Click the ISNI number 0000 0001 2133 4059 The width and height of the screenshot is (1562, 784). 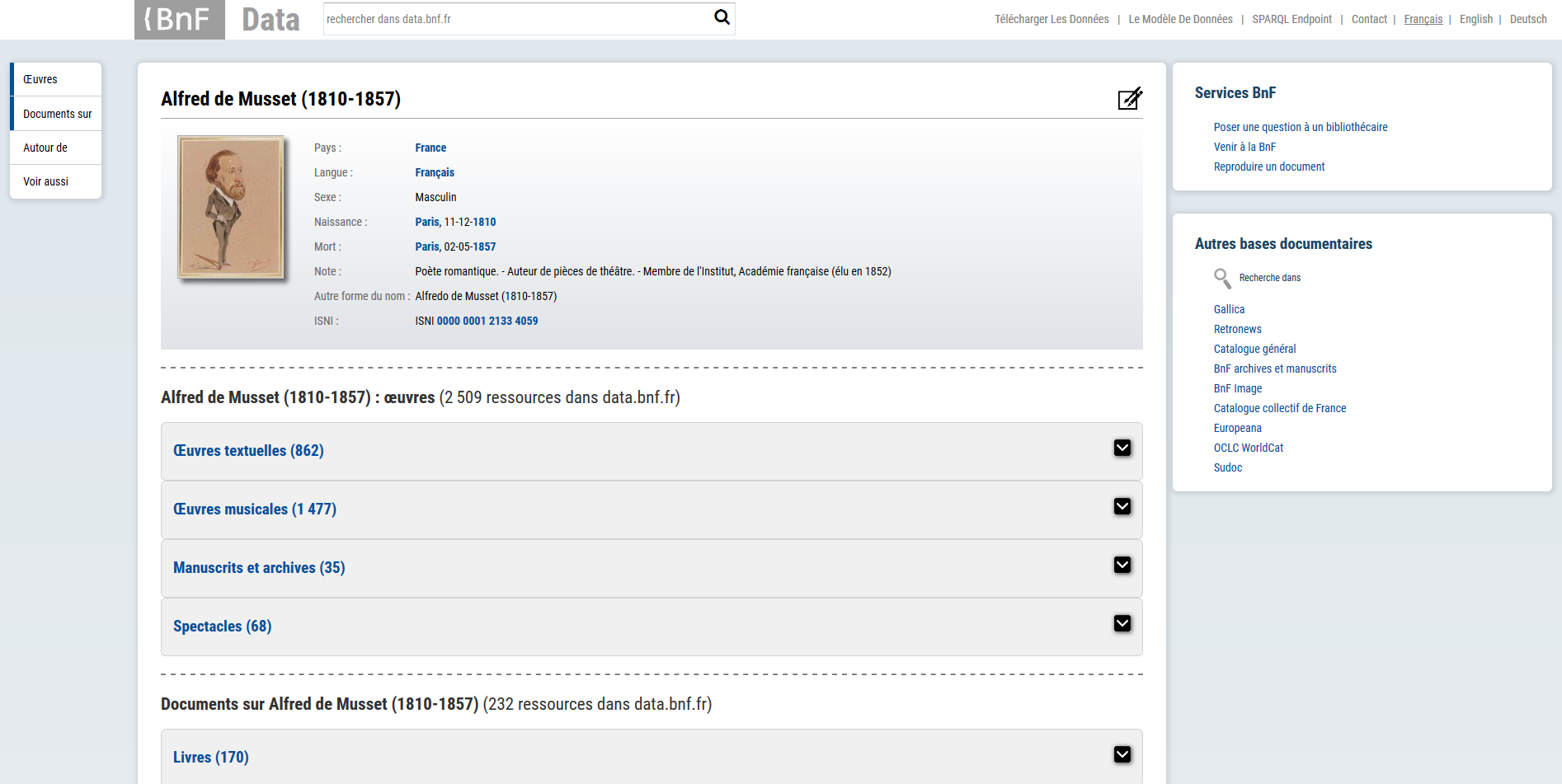pyautogui.click(x=487, y=321)
